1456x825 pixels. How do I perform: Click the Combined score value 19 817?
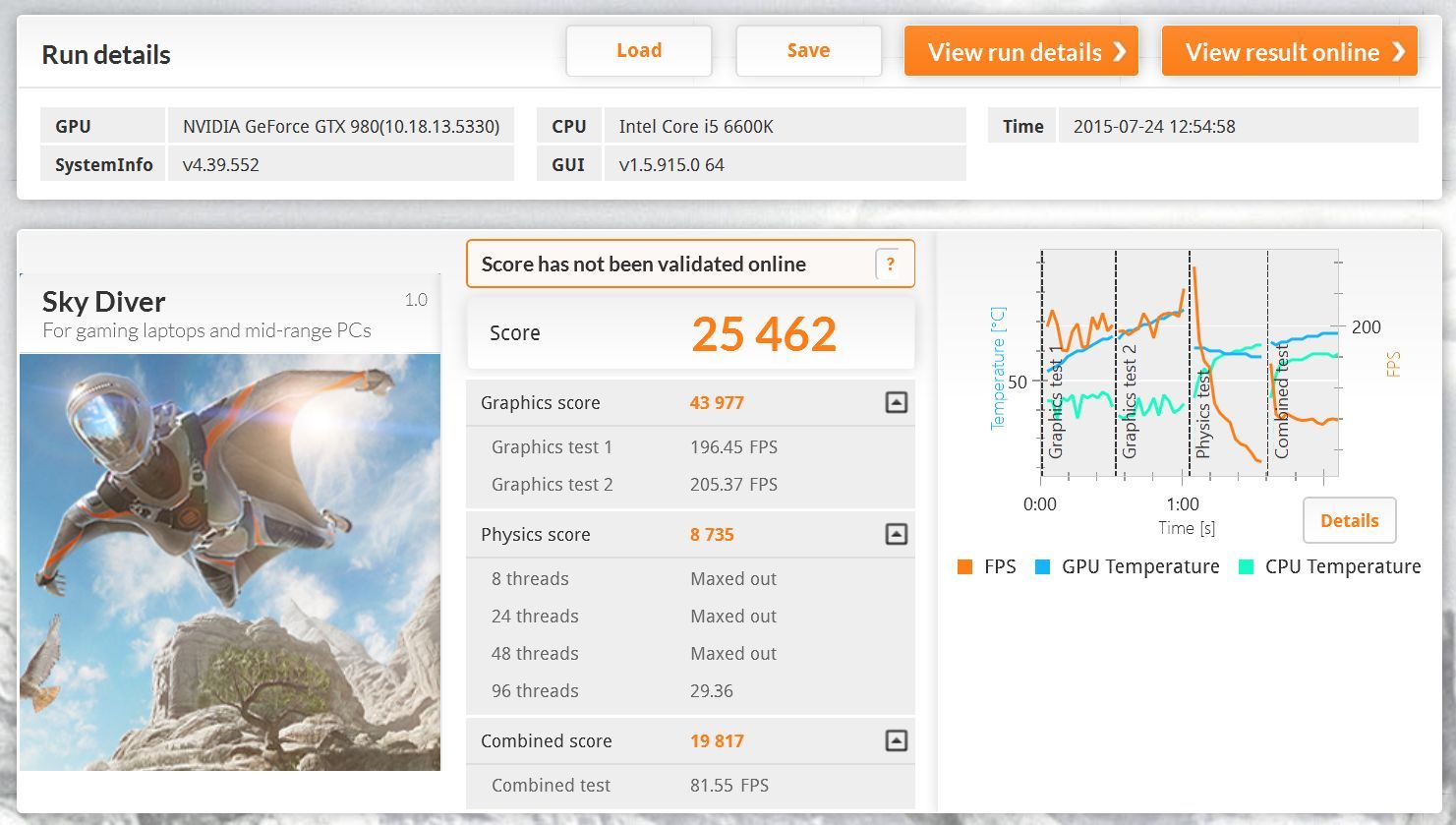(717, 741)
